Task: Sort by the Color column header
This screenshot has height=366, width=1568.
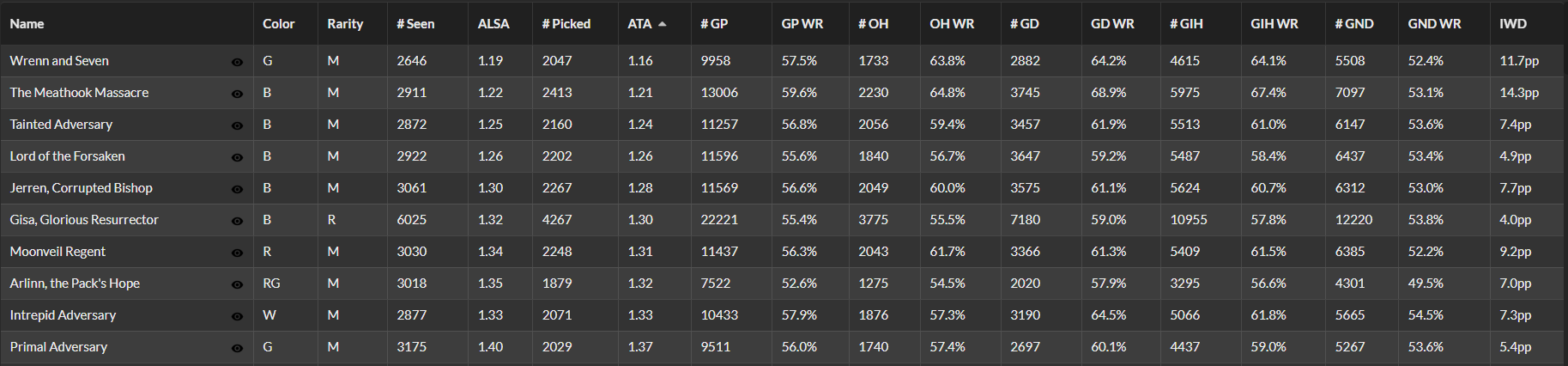Action: (278, 24)
